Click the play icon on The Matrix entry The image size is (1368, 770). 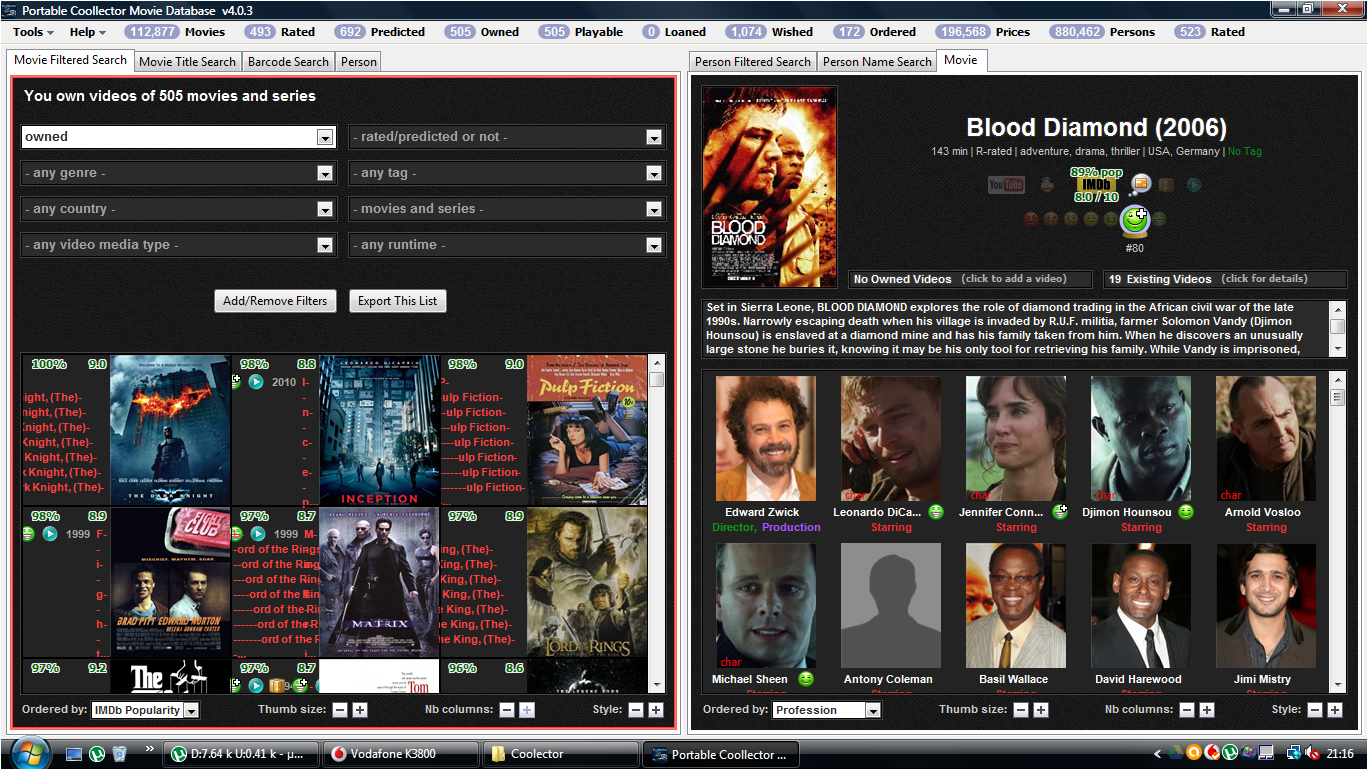(x=258, y=534)
